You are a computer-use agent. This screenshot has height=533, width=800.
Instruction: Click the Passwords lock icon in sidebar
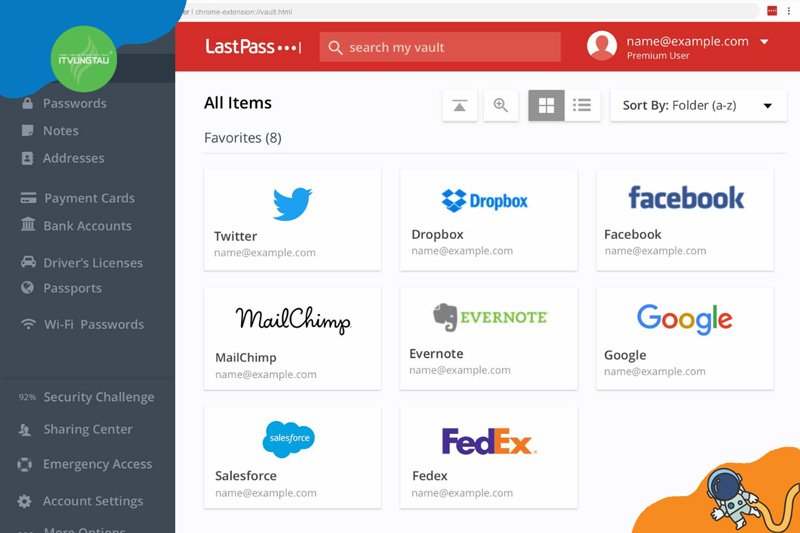click(28, 103)
